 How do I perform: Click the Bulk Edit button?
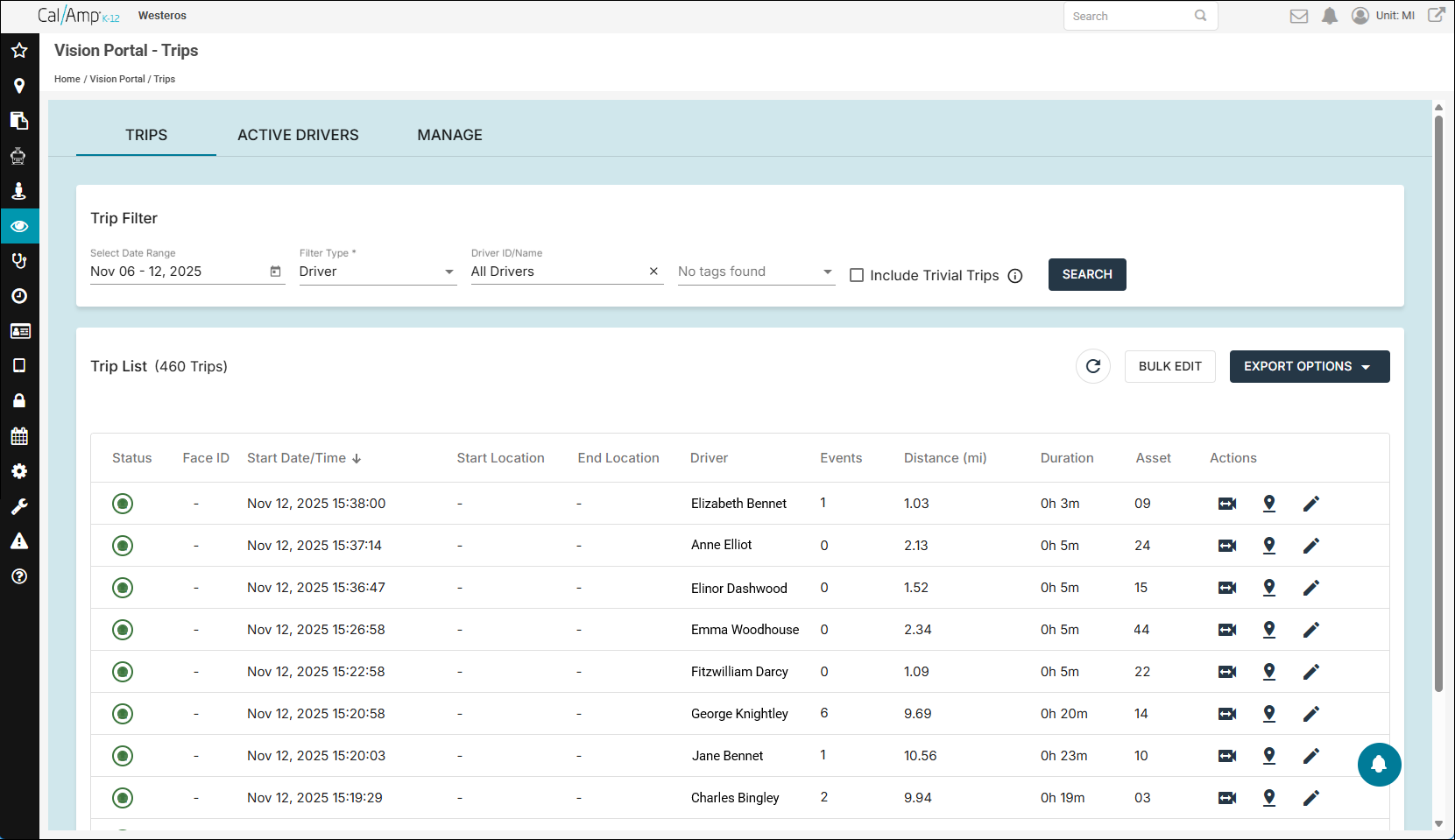(1170, 366)
